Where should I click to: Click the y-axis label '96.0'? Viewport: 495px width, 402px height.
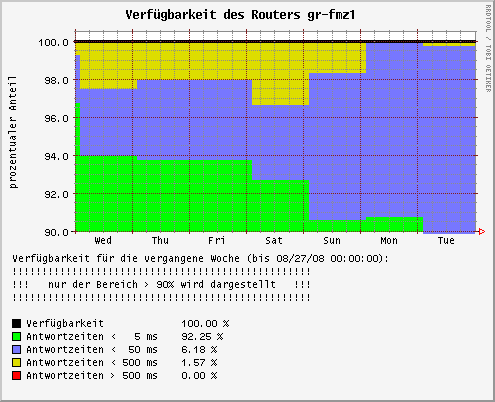coord(56,118)
